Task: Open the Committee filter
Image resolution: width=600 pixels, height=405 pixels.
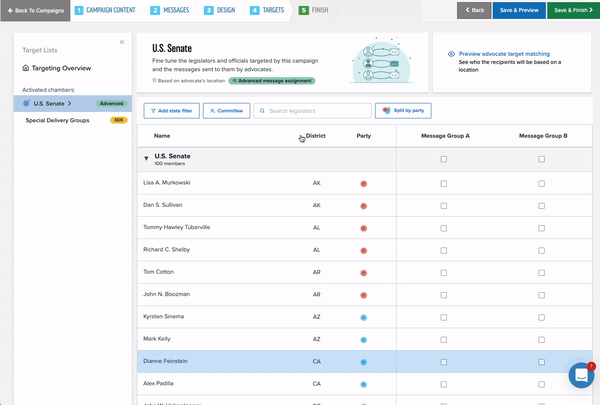Action: coord(226,111)
